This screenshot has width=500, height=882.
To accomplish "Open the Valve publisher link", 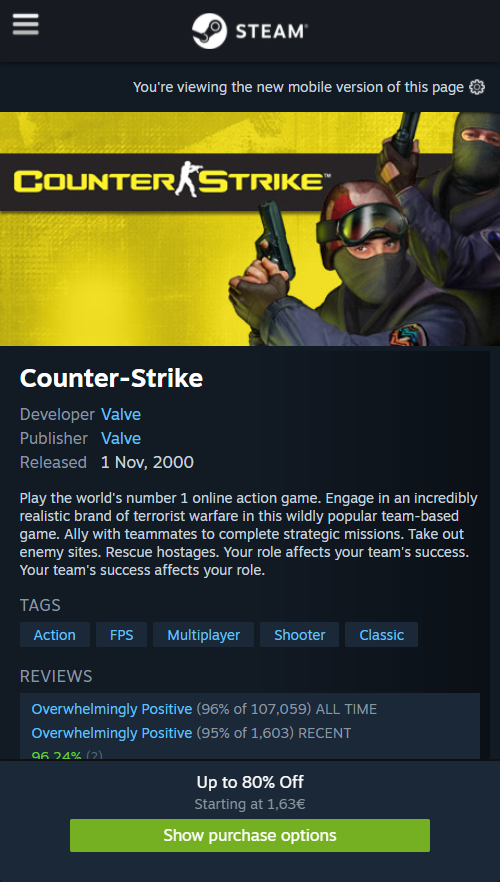I will 121,438.
